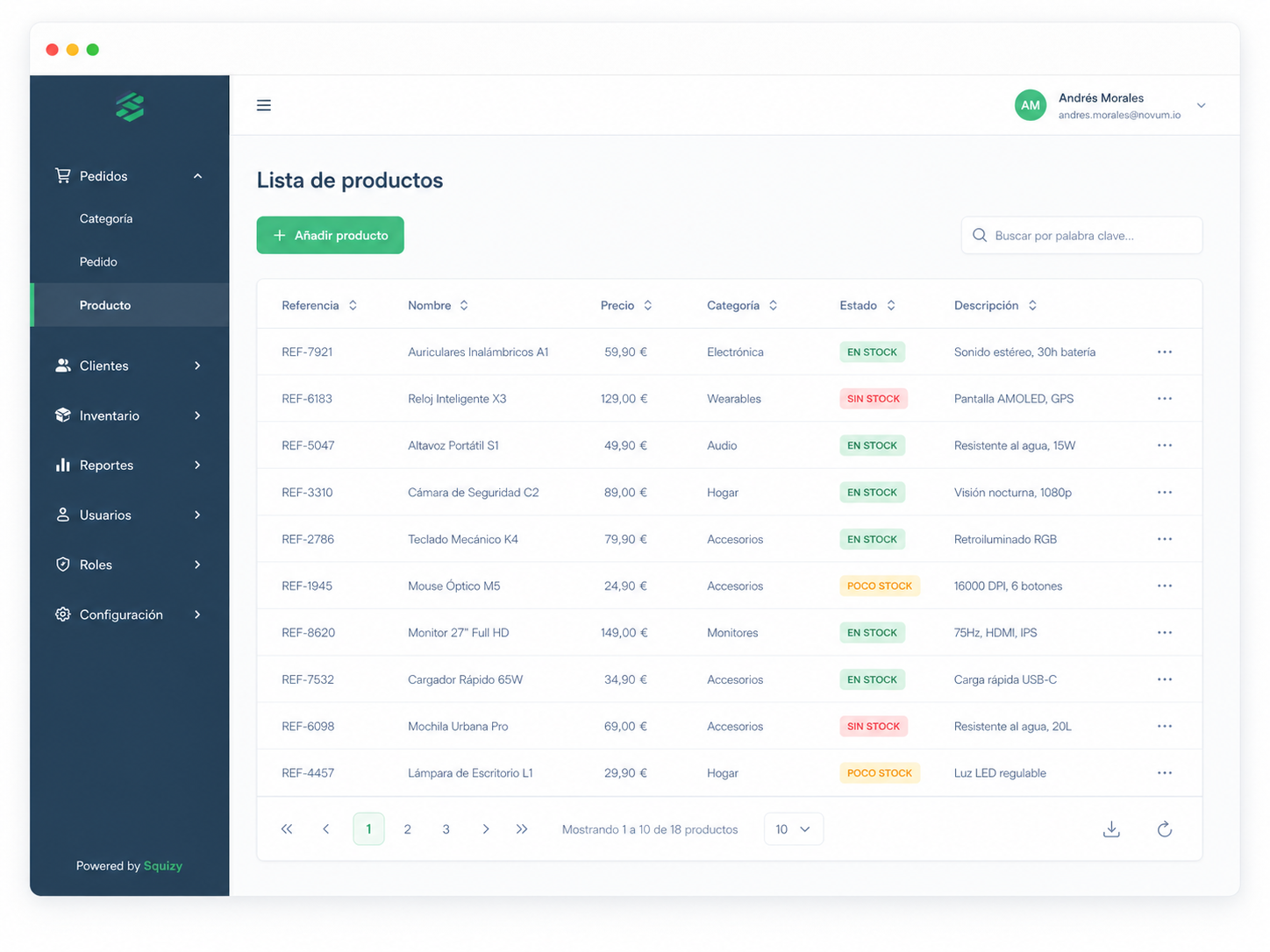Image resolution: width=1270 pixels, height=952 pixels.
Task: Click the AM user avatar
Action: coord(1030,105)
